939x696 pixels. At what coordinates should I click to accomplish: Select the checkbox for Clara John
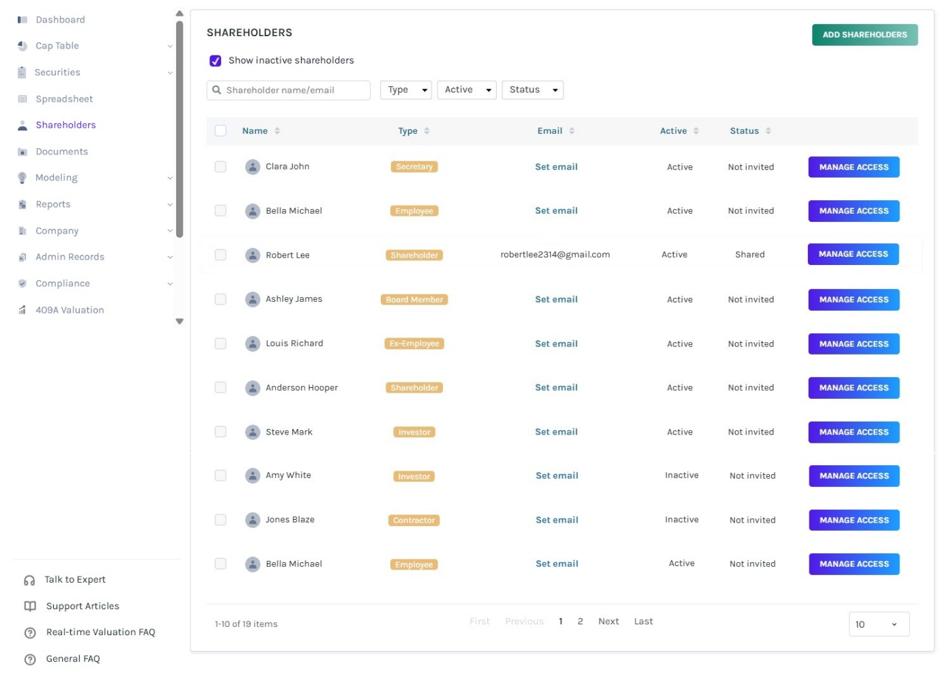pyautogui.click(x=220, y=167)
